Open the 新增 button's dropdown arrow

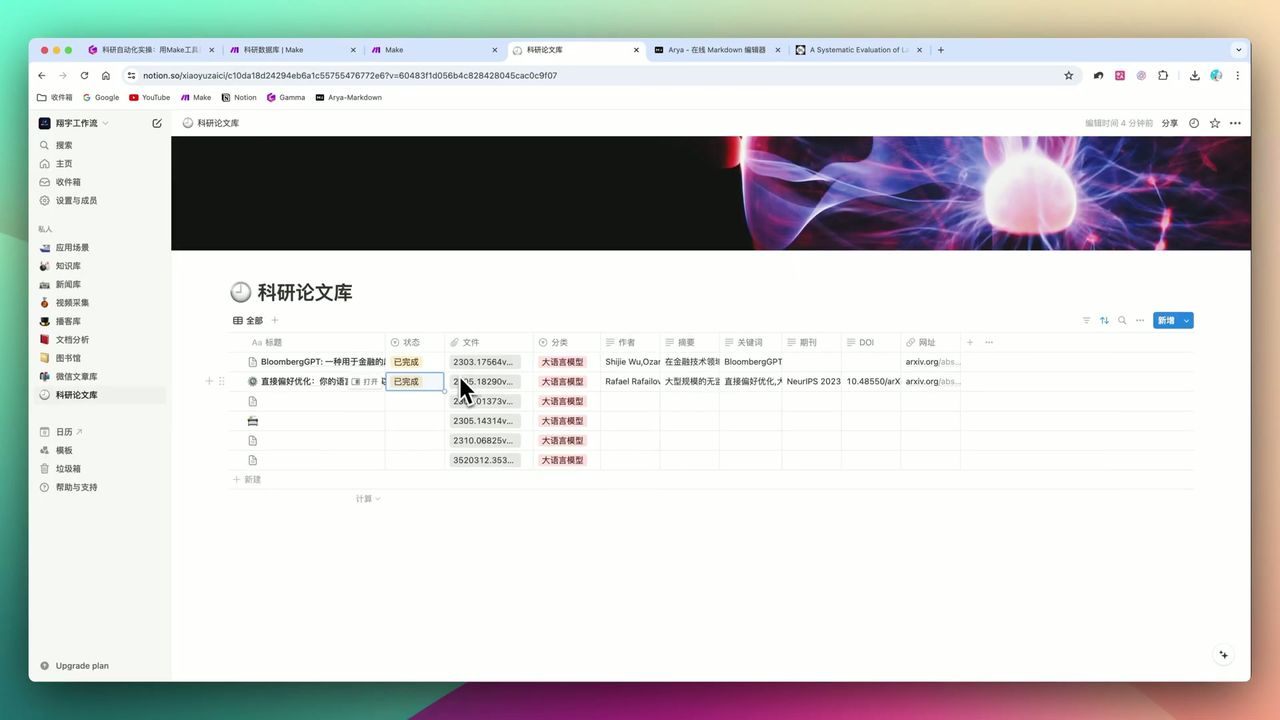click(x=1186, y=320)
